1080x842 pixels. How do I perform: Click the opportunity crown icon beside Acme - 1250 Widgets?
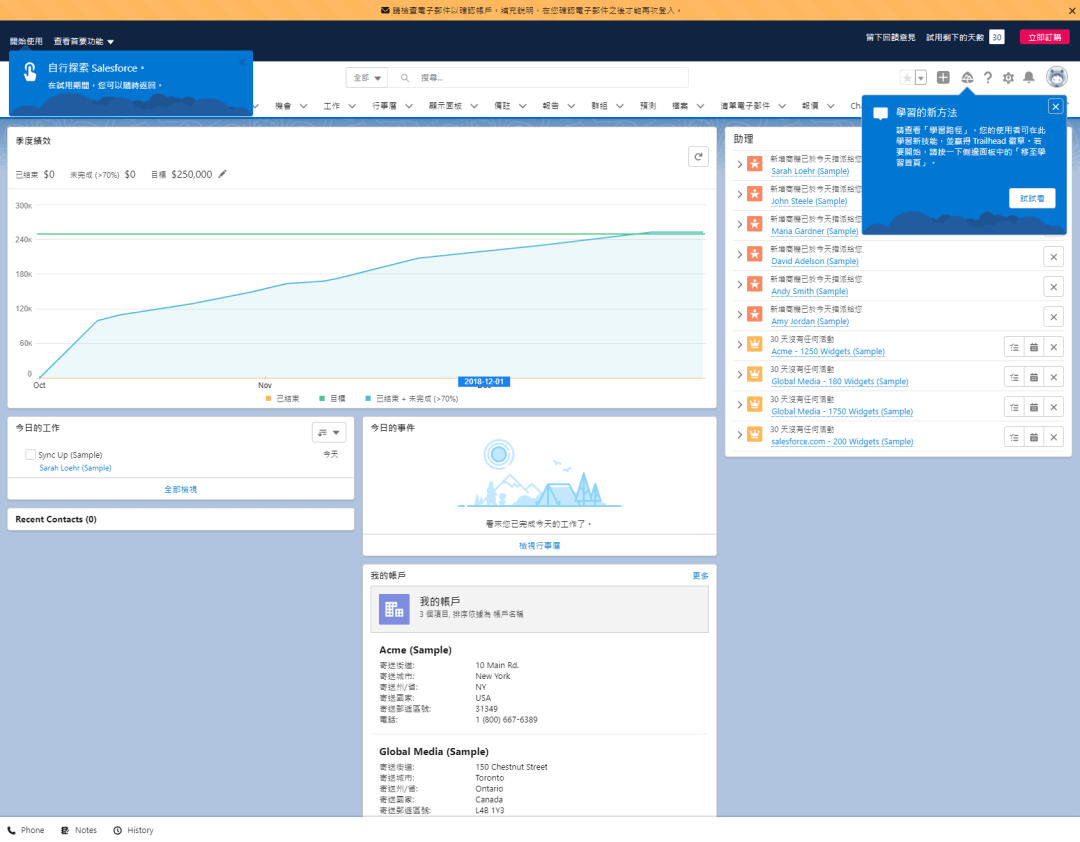755,345
